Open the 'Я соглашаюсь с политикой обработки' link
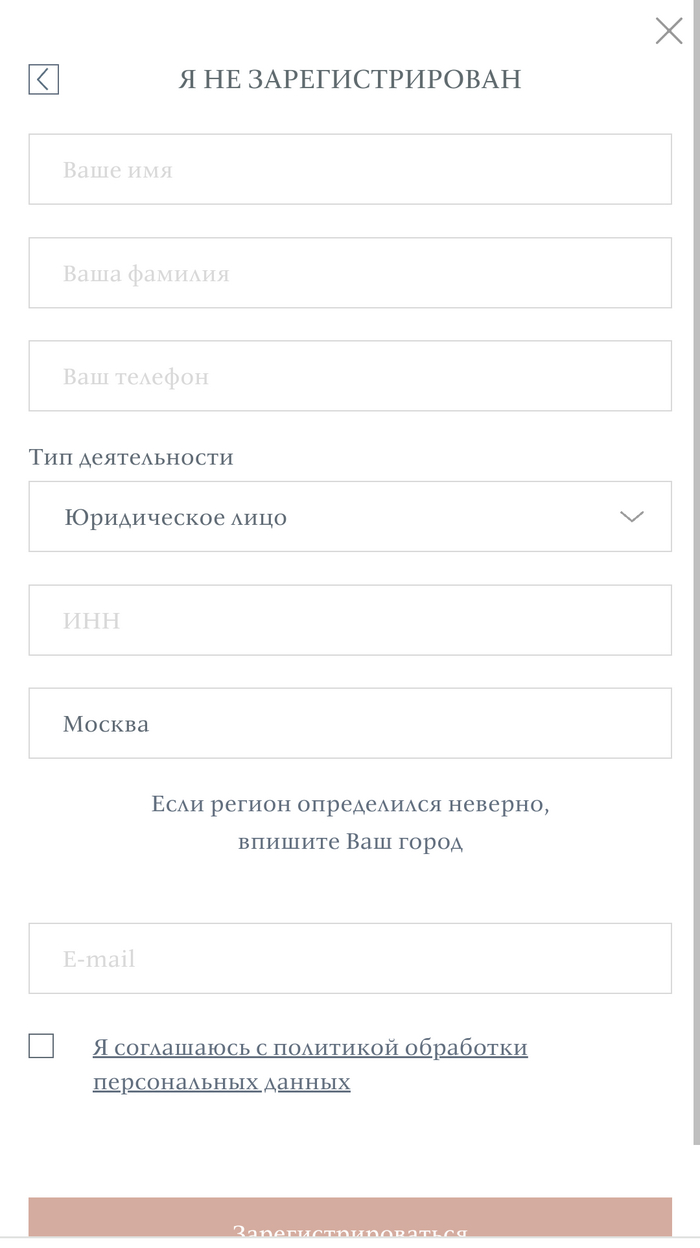 pyautogui.click(x=310, y=1047)
